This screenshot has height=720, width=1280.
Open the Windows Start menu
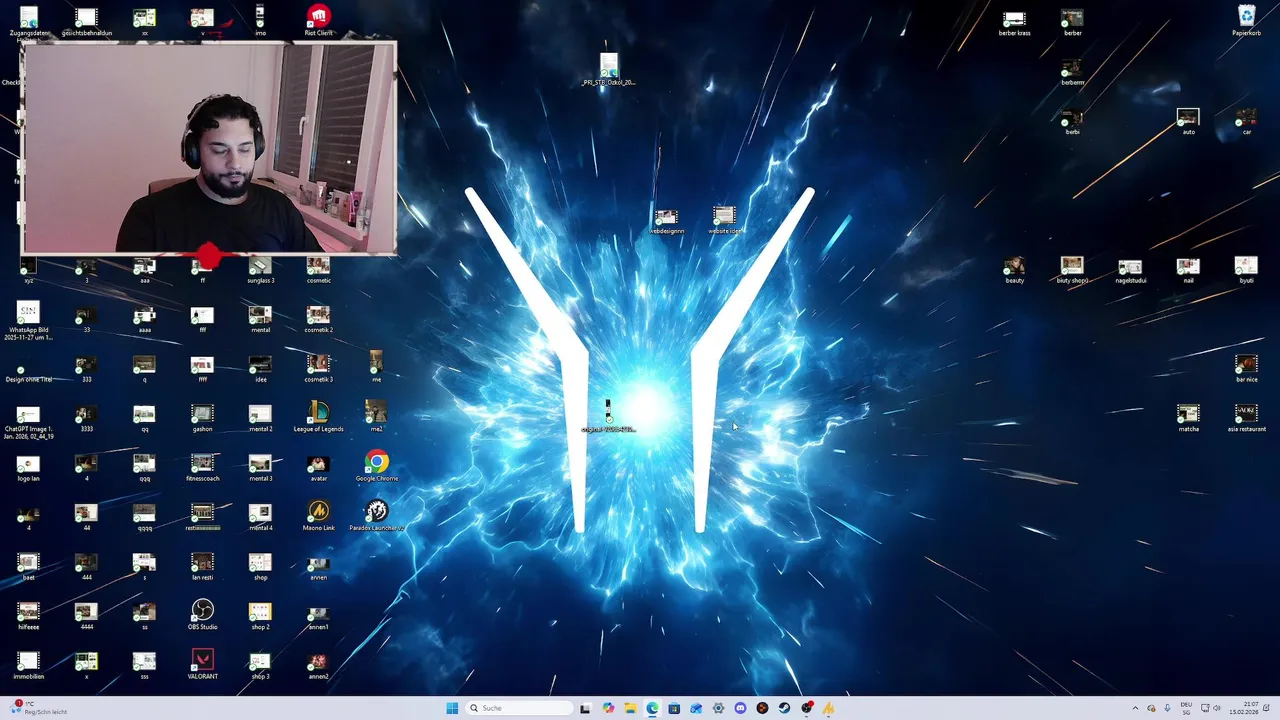[452, 708]
